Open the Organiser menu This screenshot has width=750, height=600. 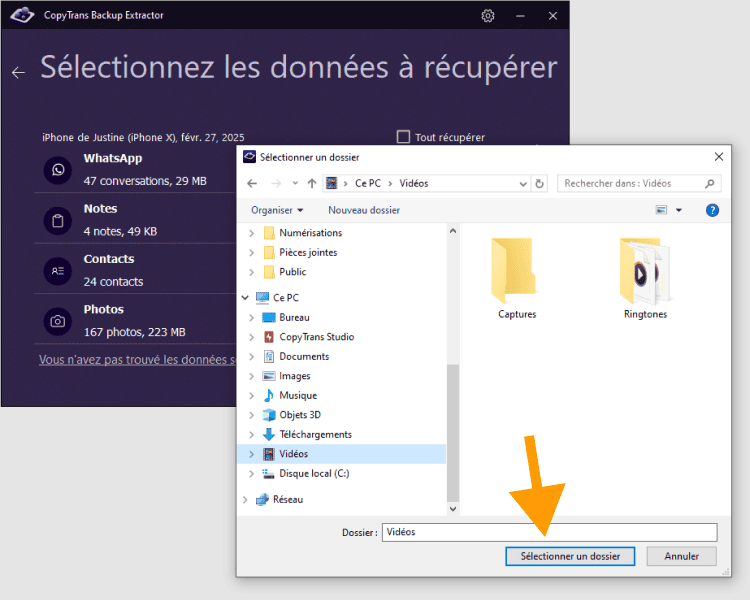tap(277, 210)
